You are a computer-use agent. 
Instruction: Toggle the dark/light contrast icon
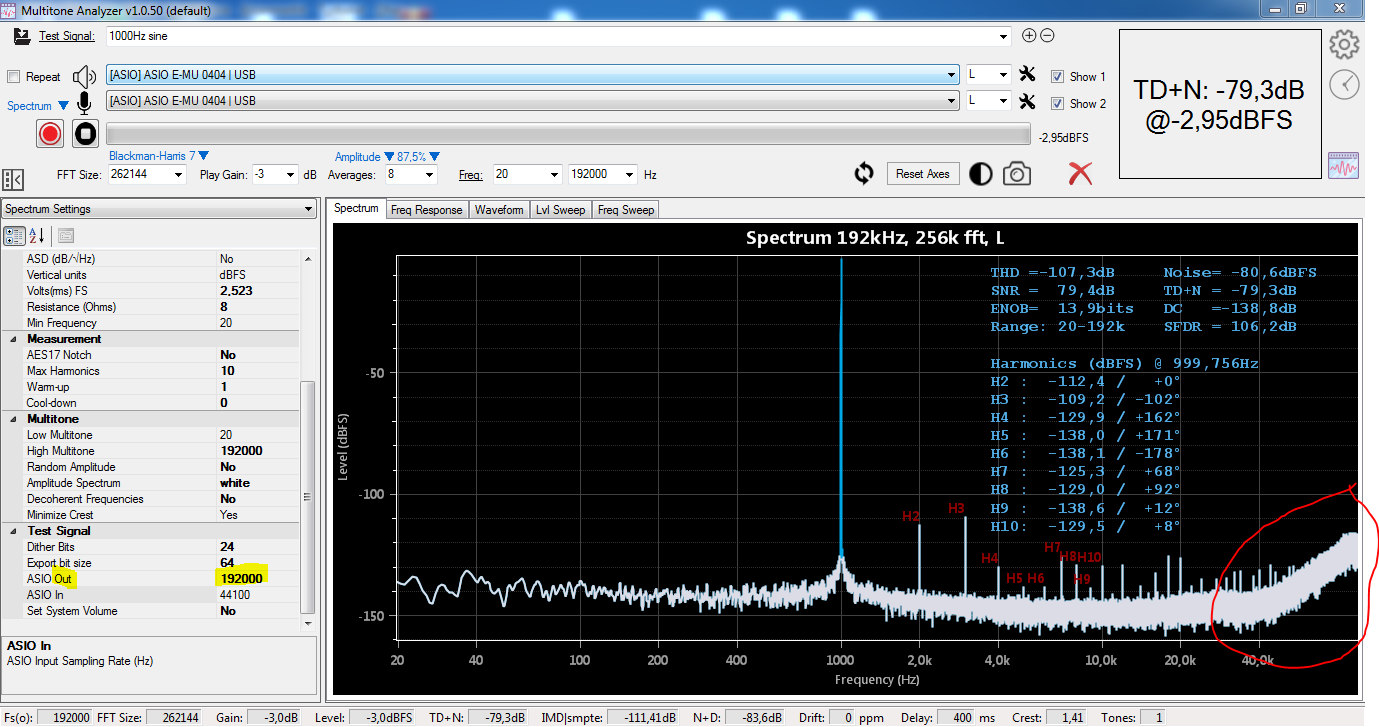[x=980, y=174]
